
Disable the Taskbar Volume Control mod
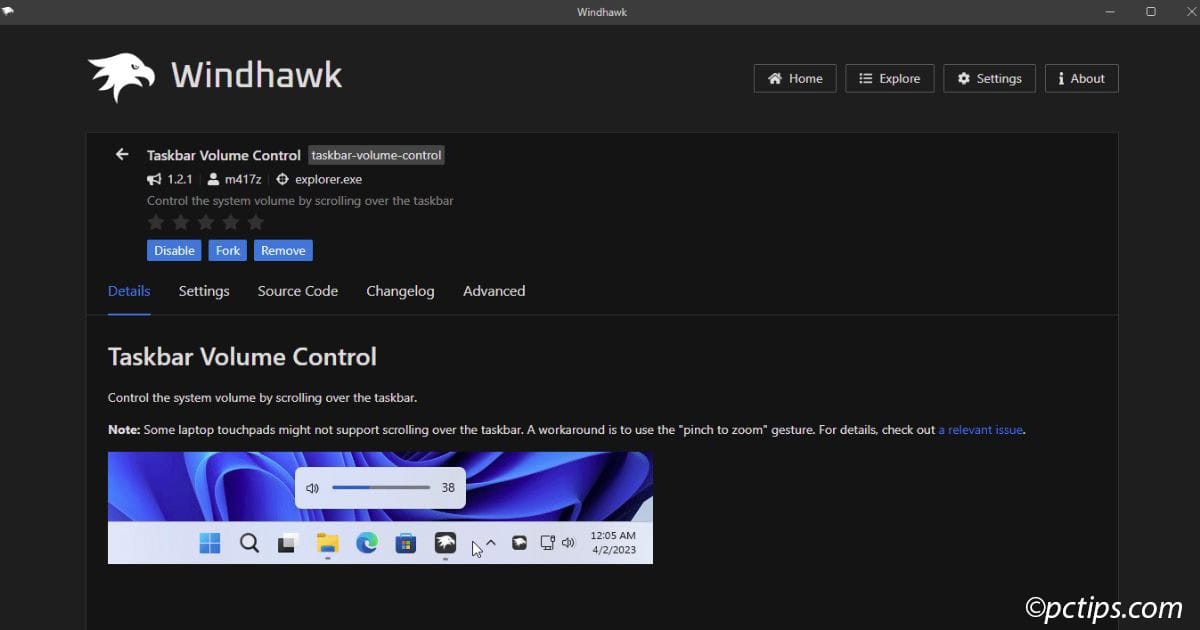tap(174, 250)
